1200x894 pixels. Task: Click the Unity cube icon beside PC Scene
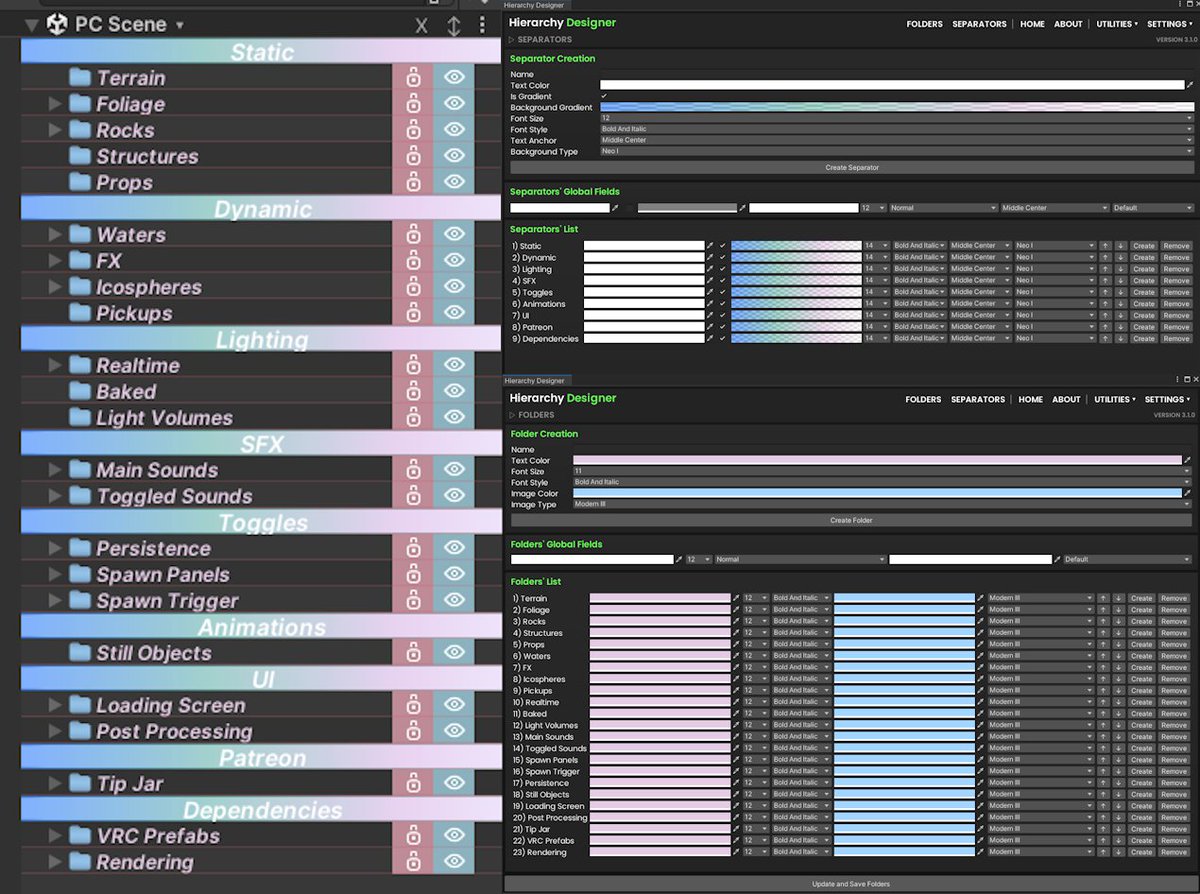click(x=57, y=25)
